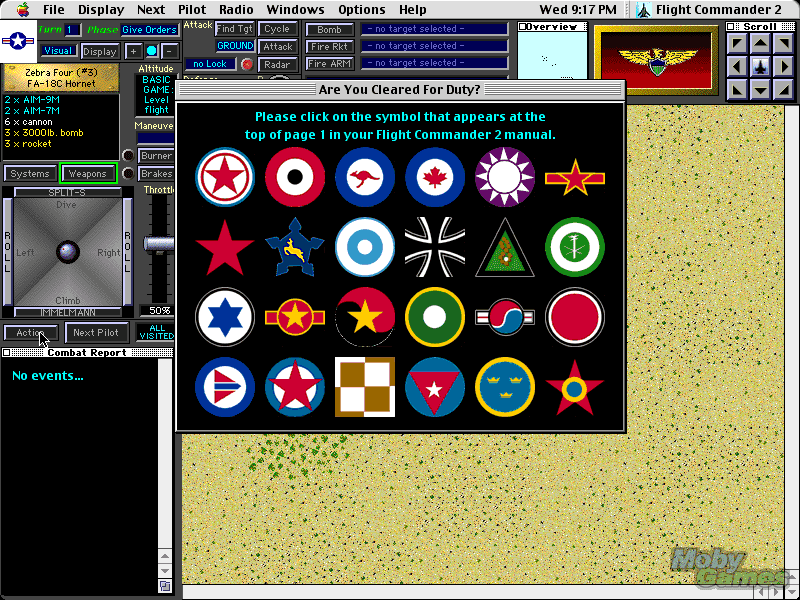Select the blue pentagon springbok emblem

click(294, 247)
